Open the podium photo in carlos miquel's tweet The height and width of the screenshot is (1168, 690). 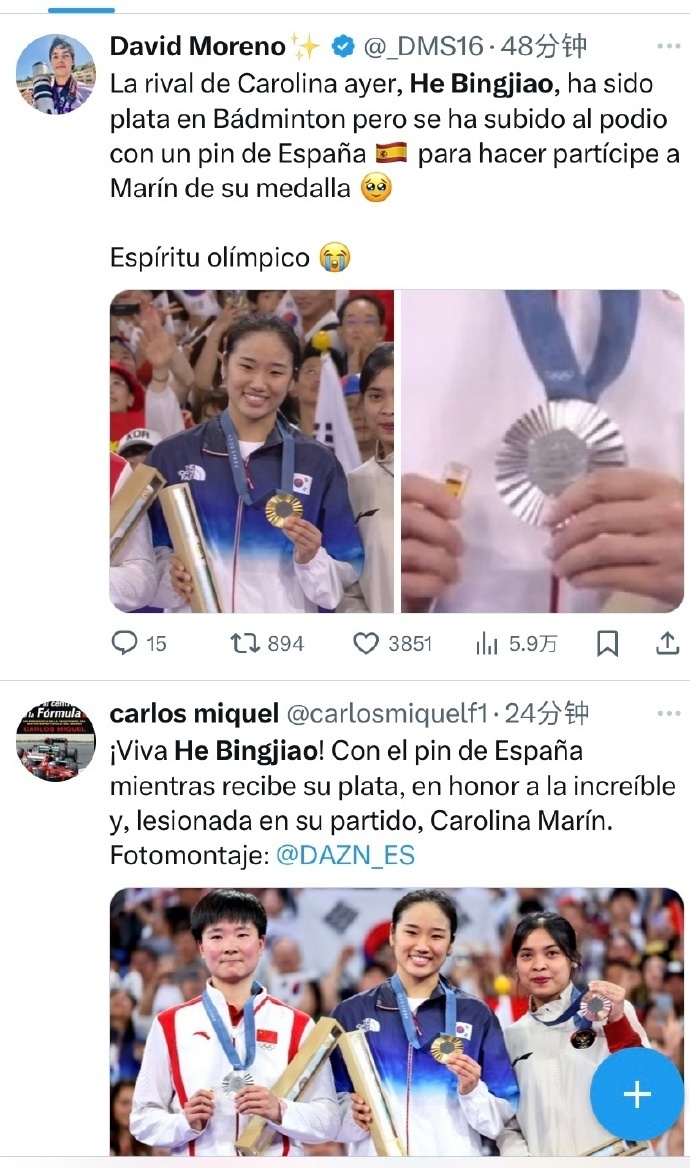tap(397, 1022)
